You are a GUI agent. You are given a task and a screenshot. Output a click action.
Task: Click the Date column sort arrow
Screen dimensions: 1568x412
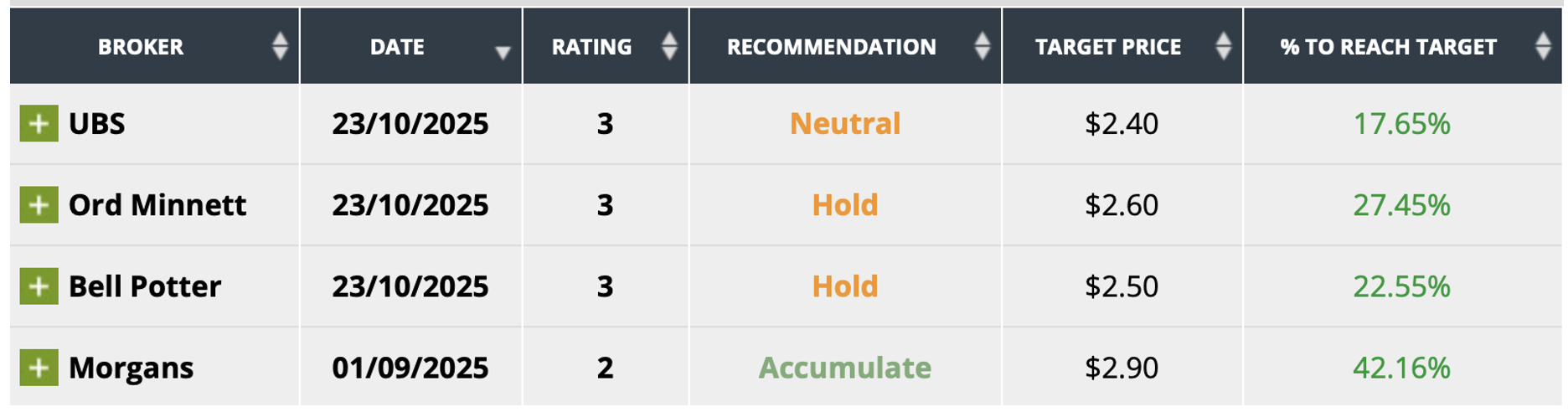tap(503, 53)
